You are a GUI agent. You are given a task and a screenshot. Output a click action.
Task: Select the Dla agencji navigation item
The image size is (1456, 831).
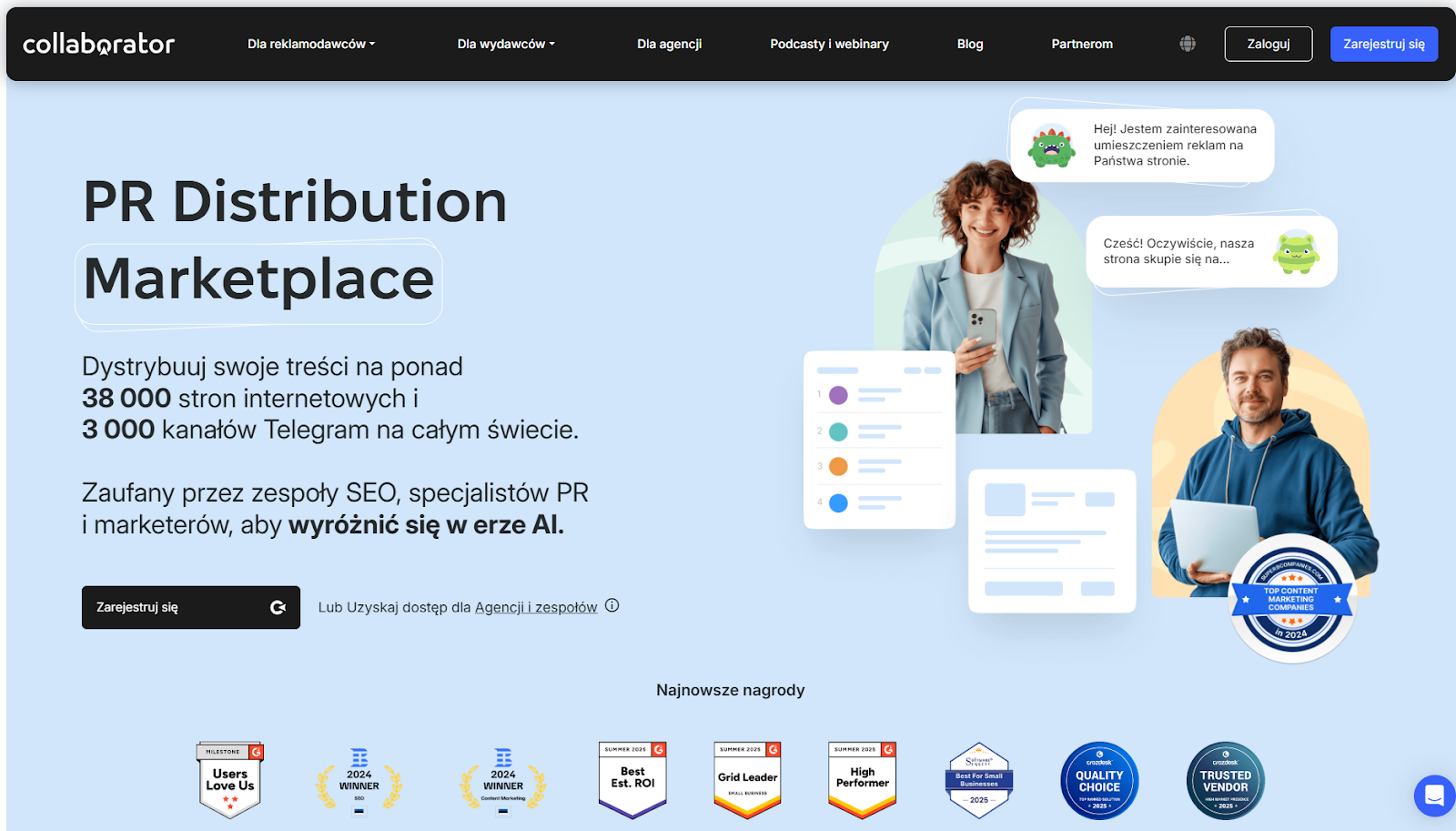[669, 43]
